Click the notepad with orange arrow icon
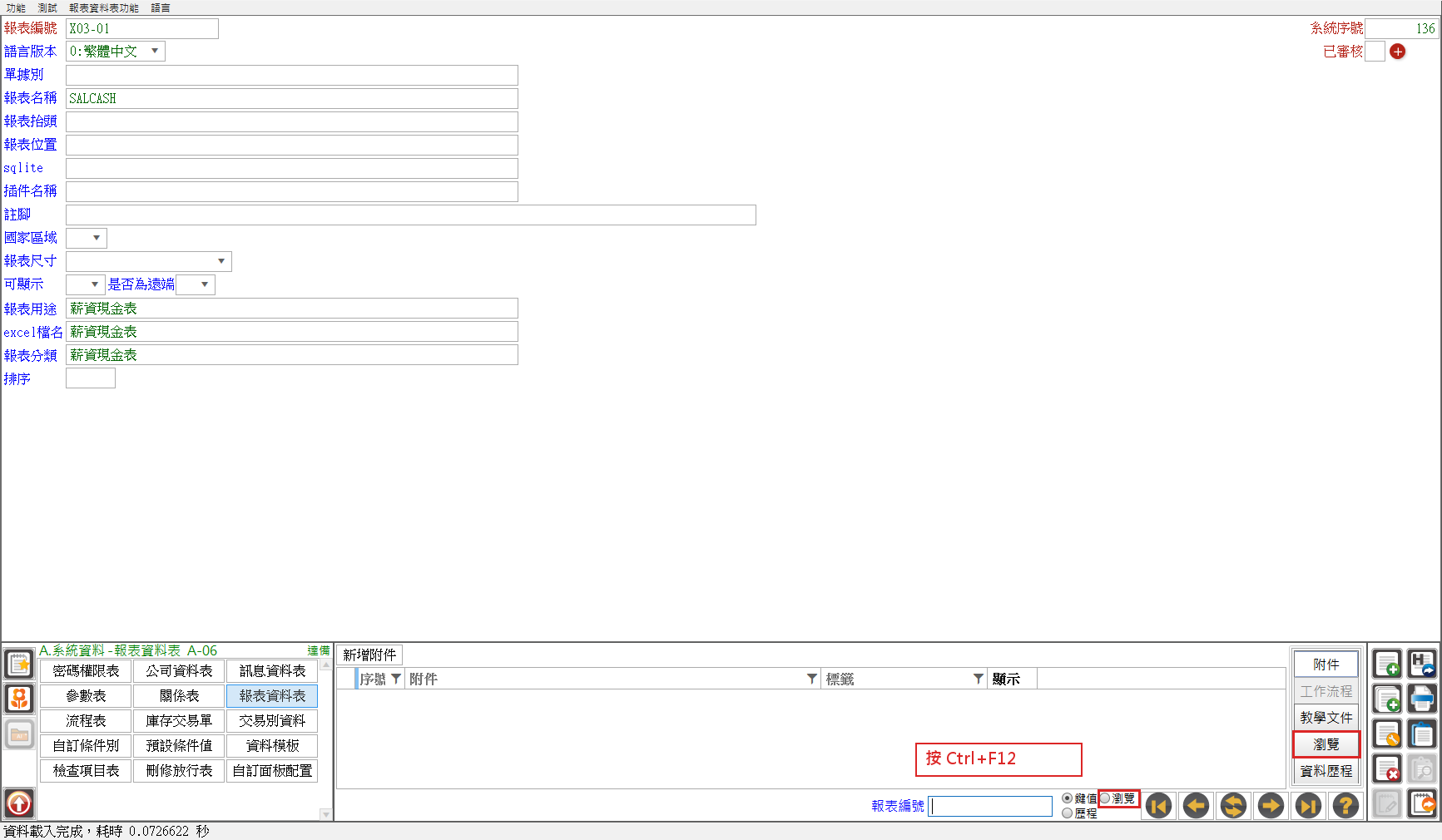Viewport: 1442px width, 840px height. (1422, 804)
